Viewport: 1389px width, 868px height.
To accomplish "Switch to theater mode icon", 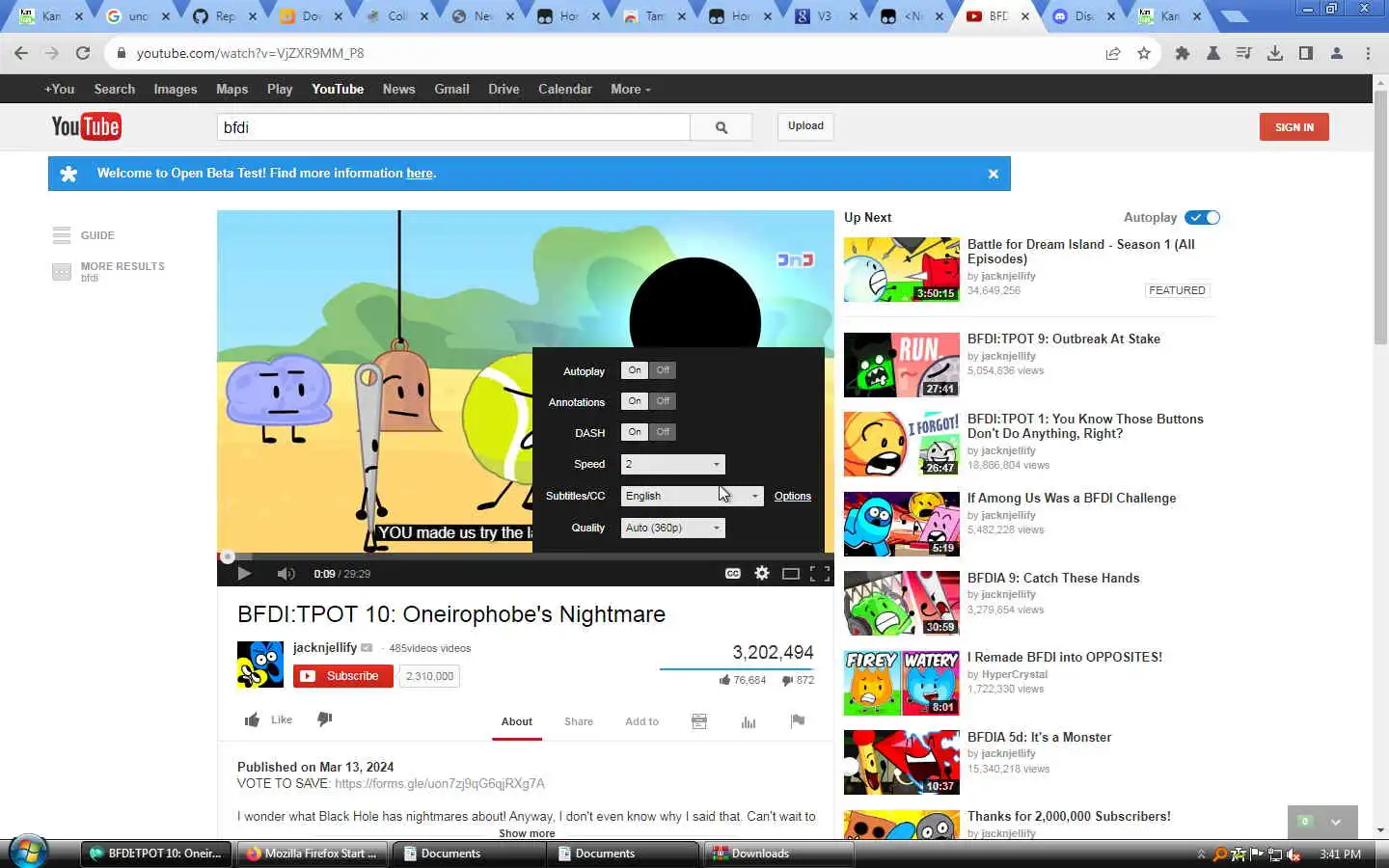I will click(x=791, y=574).
